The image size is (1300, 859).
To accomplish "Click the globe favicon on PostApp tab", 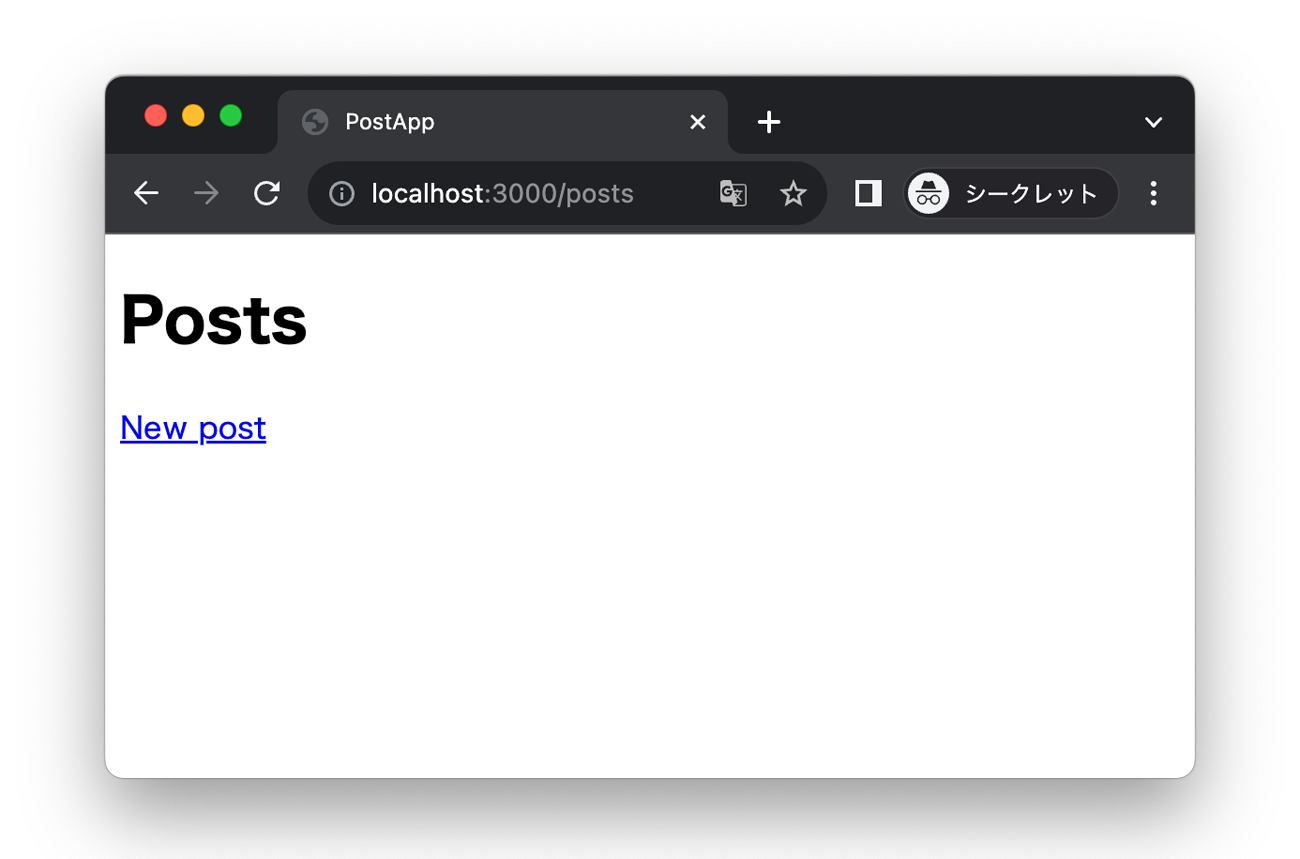I will [315, 122].
